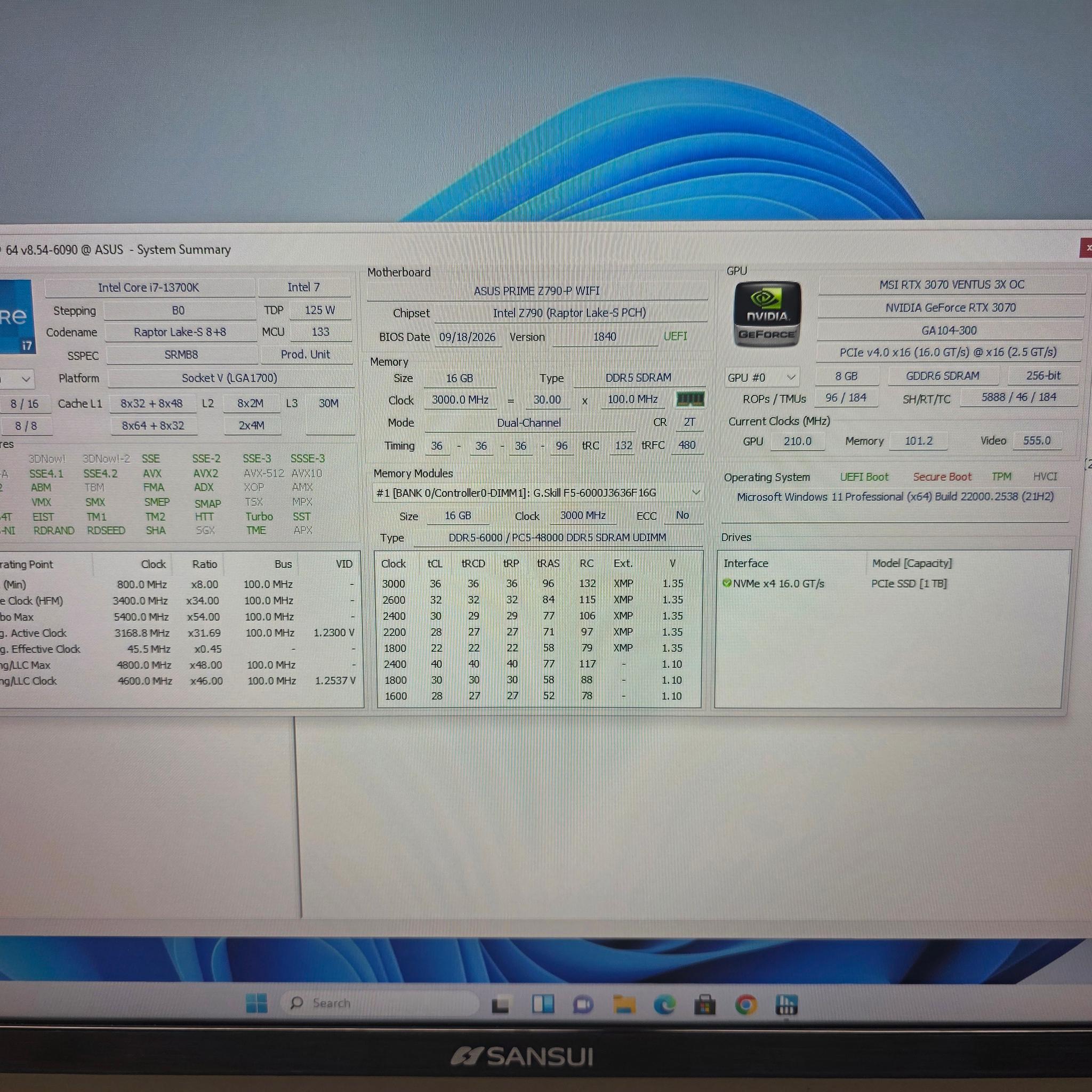Click the UEFI label beside BIOS version
The image size is (1092, 1092).
coord(676,336)
